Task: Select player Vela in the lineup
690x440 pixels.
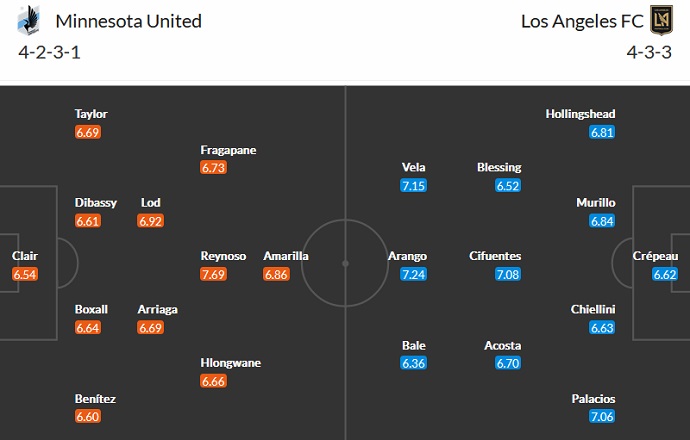Action: (x=413, y=168)
